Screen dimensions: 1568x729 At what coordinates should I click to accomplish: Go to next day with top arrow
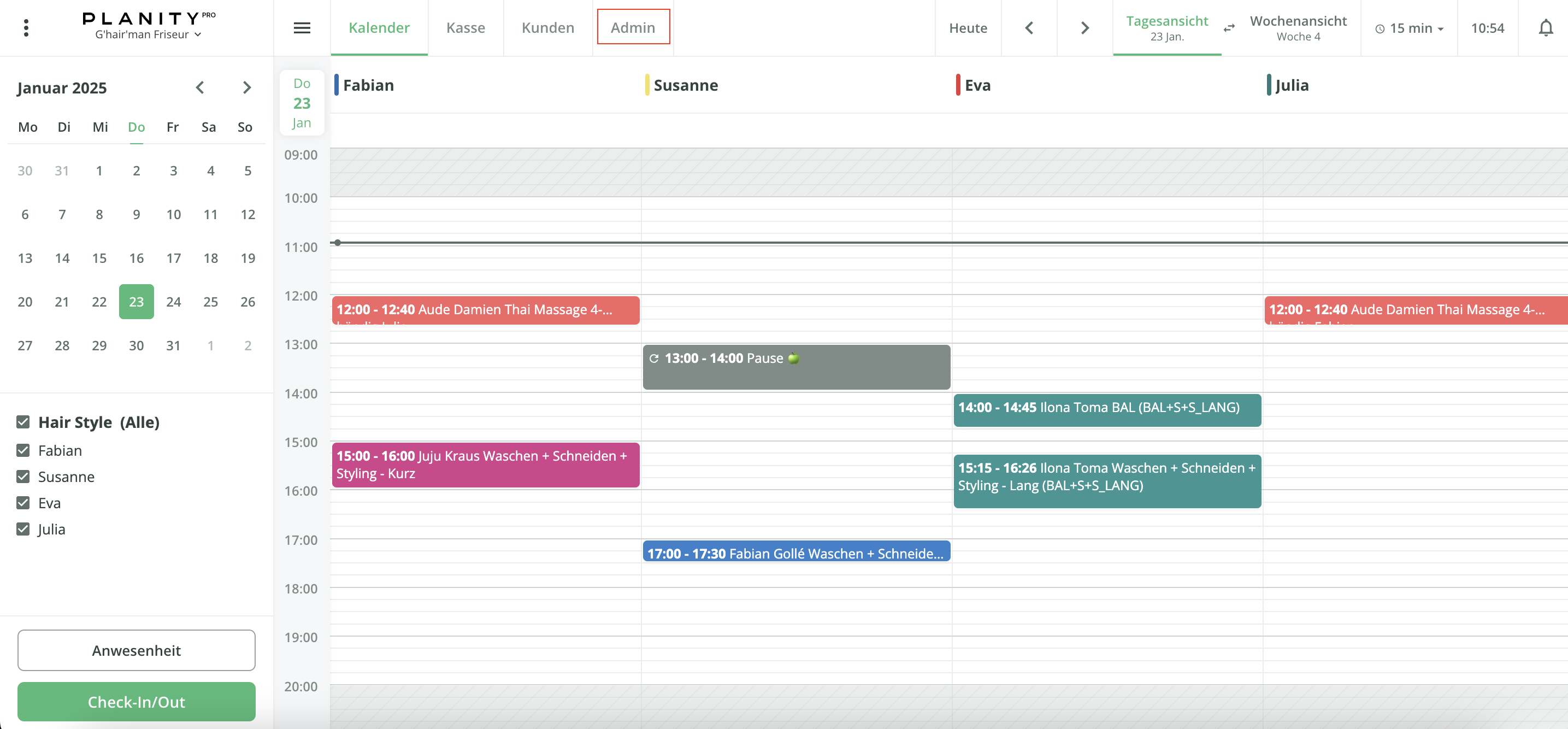1084,27
